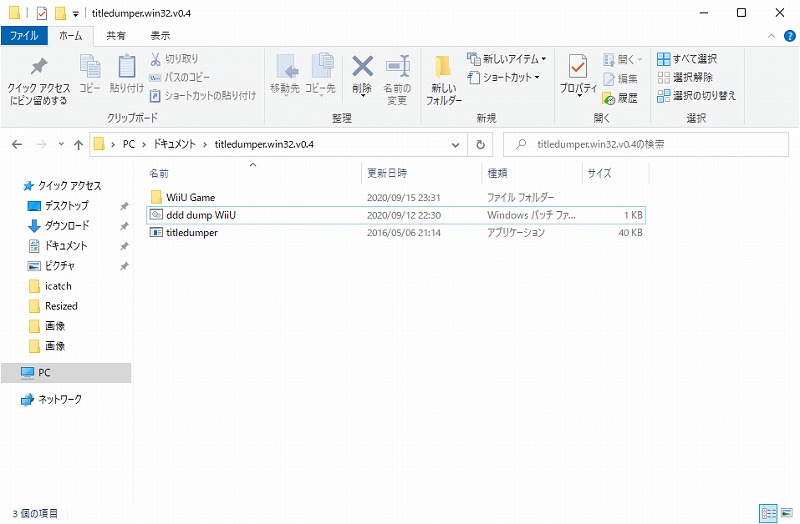The image size is (800, 524).
Task: Click the Refresh address bar button
Action: 480,144
